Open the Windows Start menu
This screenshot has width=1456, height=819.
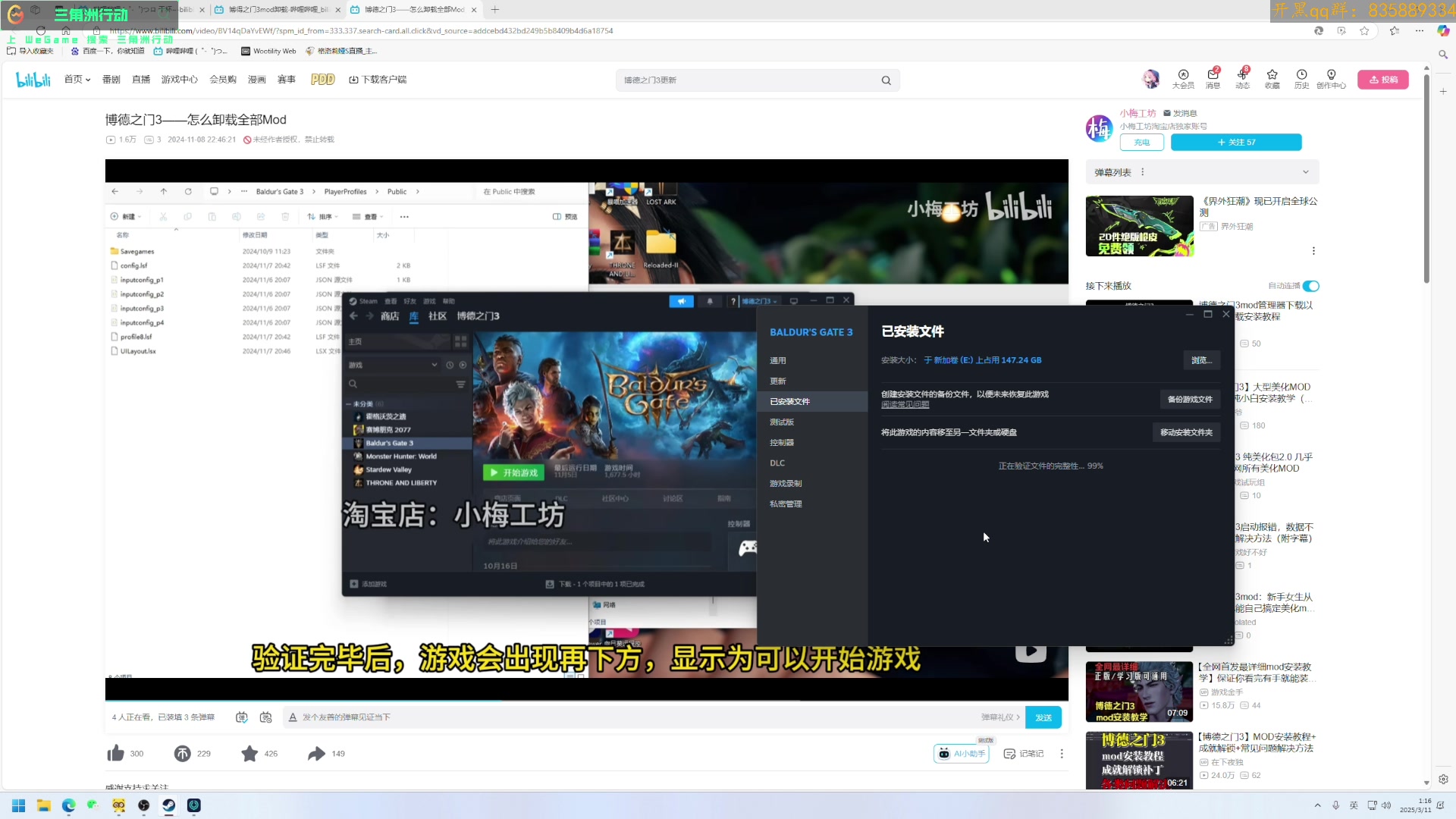point(19,805)
